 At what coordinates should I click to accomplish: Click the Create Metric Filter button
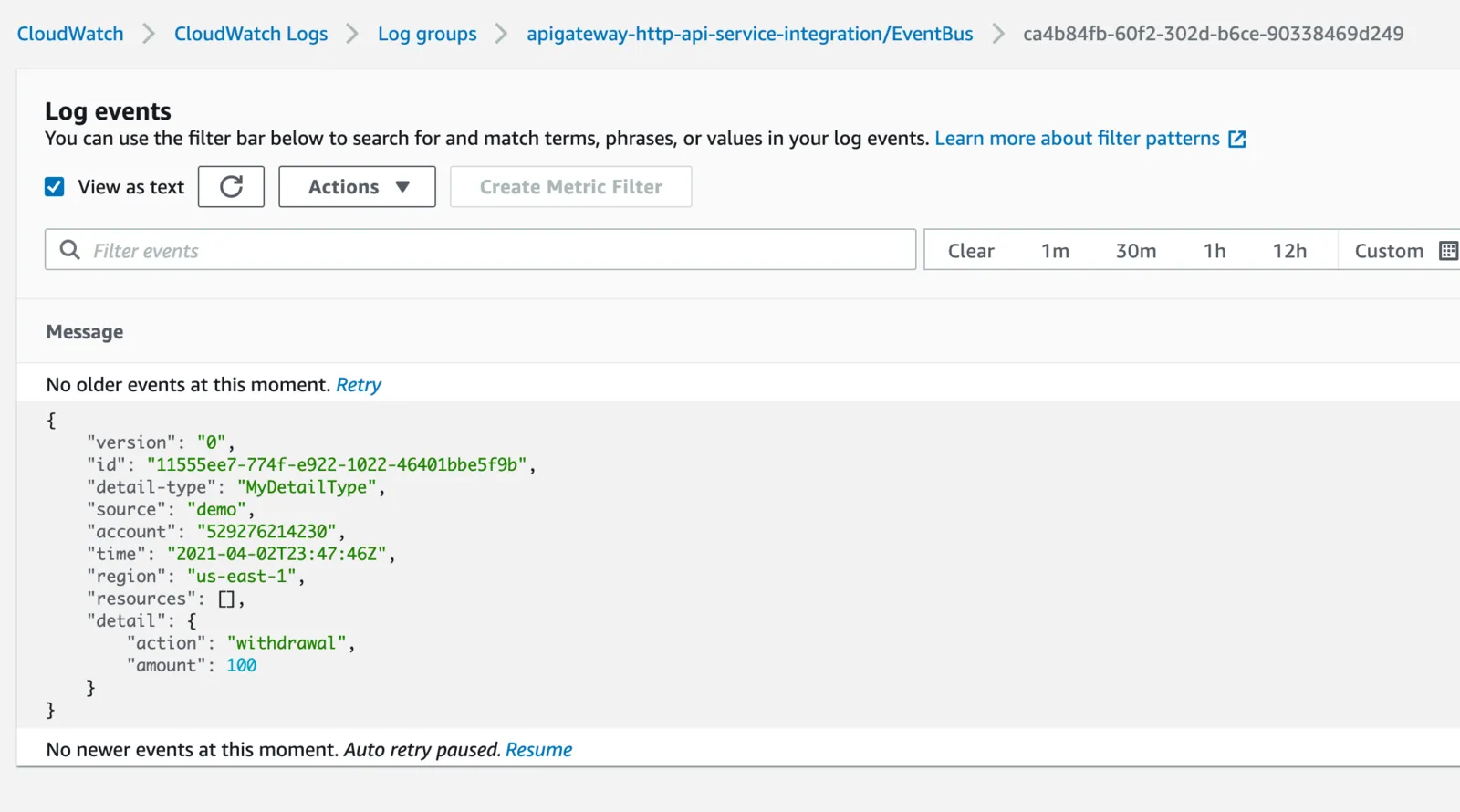click(x=571, y=187)
